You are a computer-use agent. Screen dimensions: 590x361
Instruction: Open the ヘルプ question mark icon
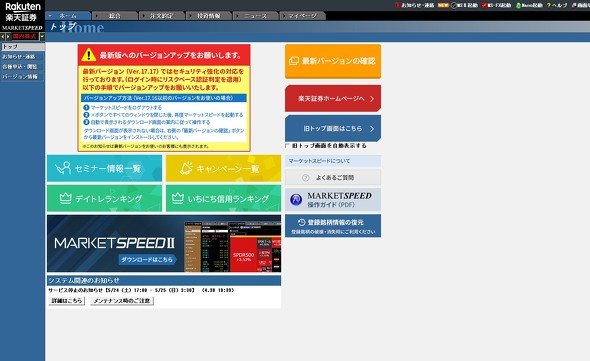point(549,5)
